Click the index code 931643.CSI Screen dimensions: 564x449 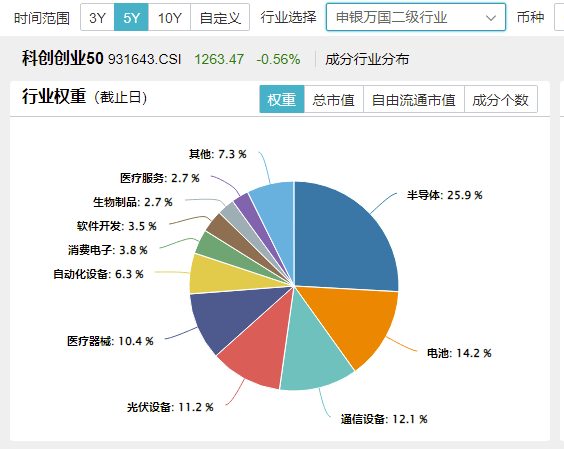[x=145, y=59]
